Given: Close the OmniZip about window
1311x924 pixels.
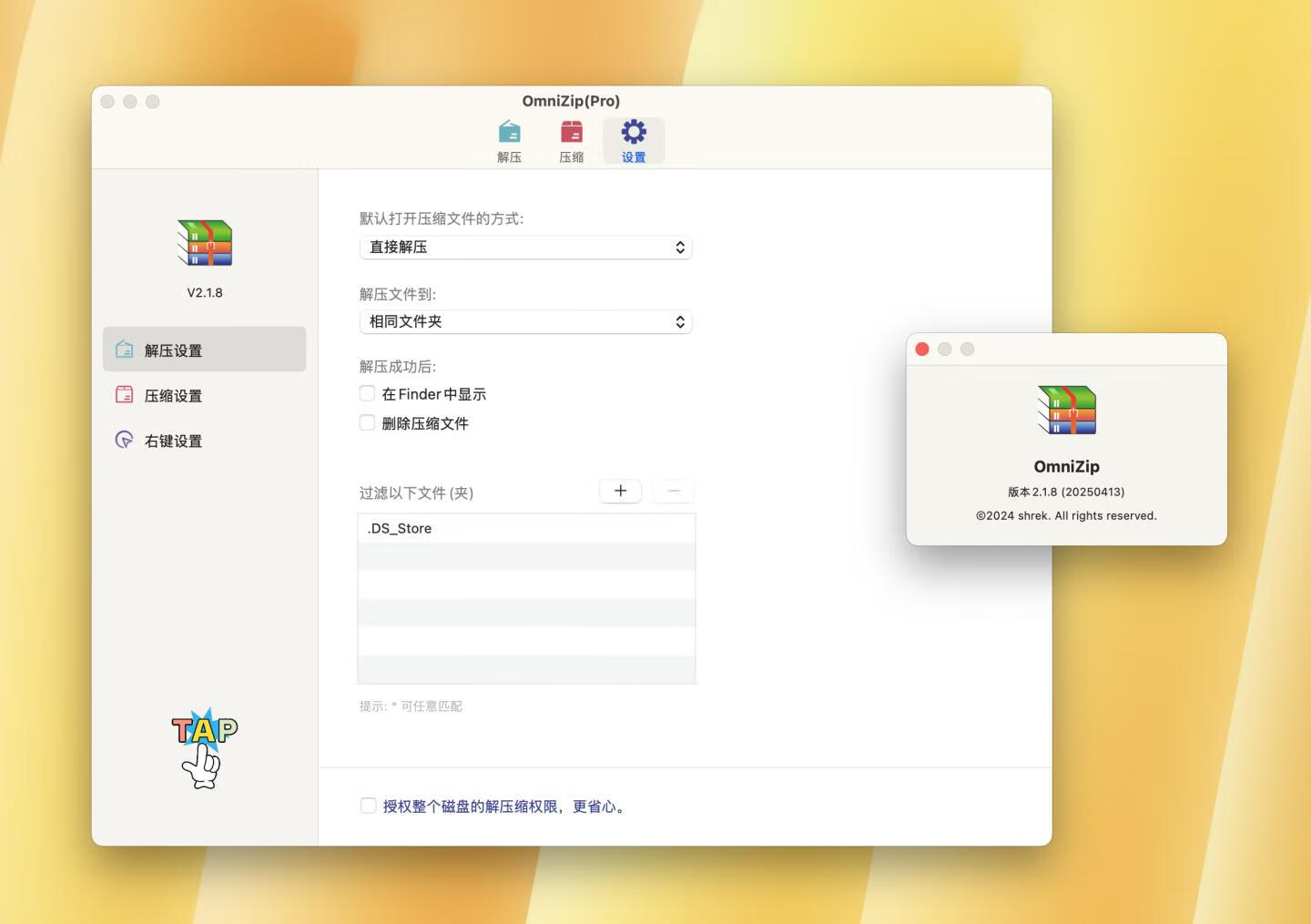Looking at the screenshot, I should pos(922,349).
